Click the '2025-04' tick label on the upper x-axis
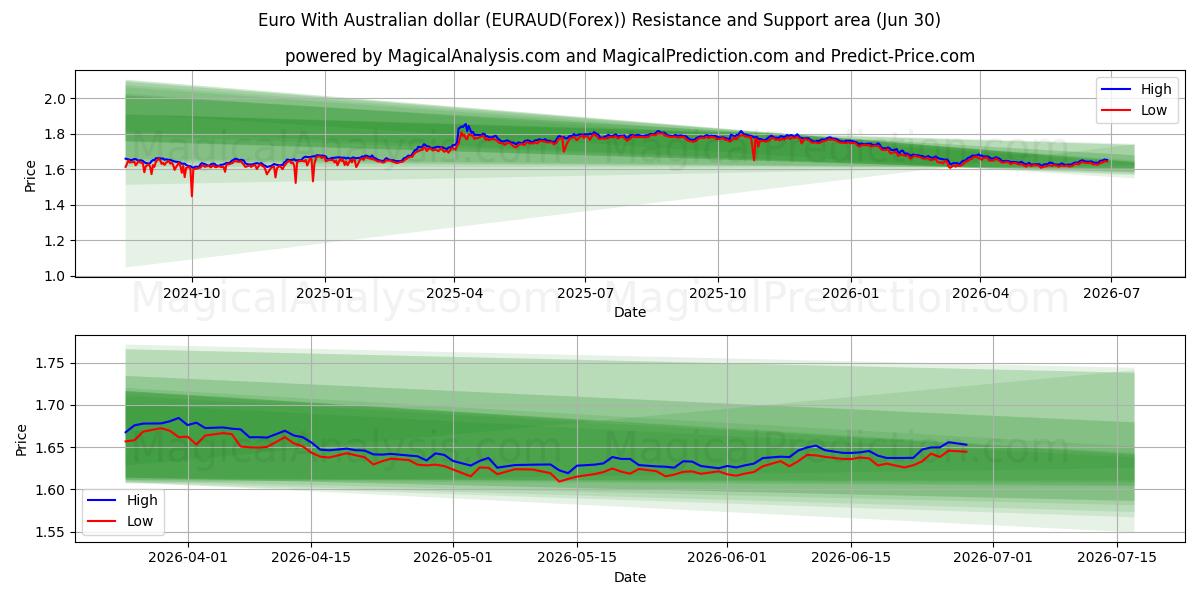This screenshot has height=600, width=1200. tap(454, 294)
